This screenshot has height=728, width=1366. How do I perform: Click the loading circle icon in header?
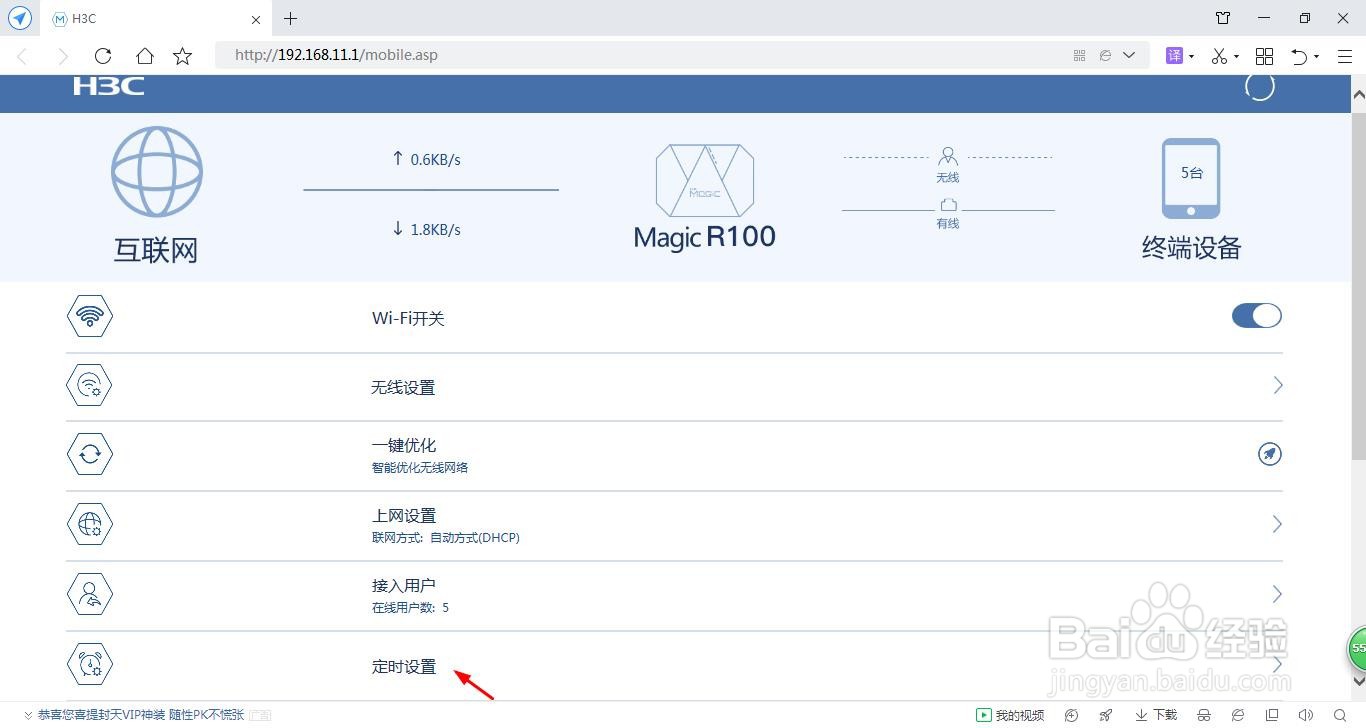1260,86
